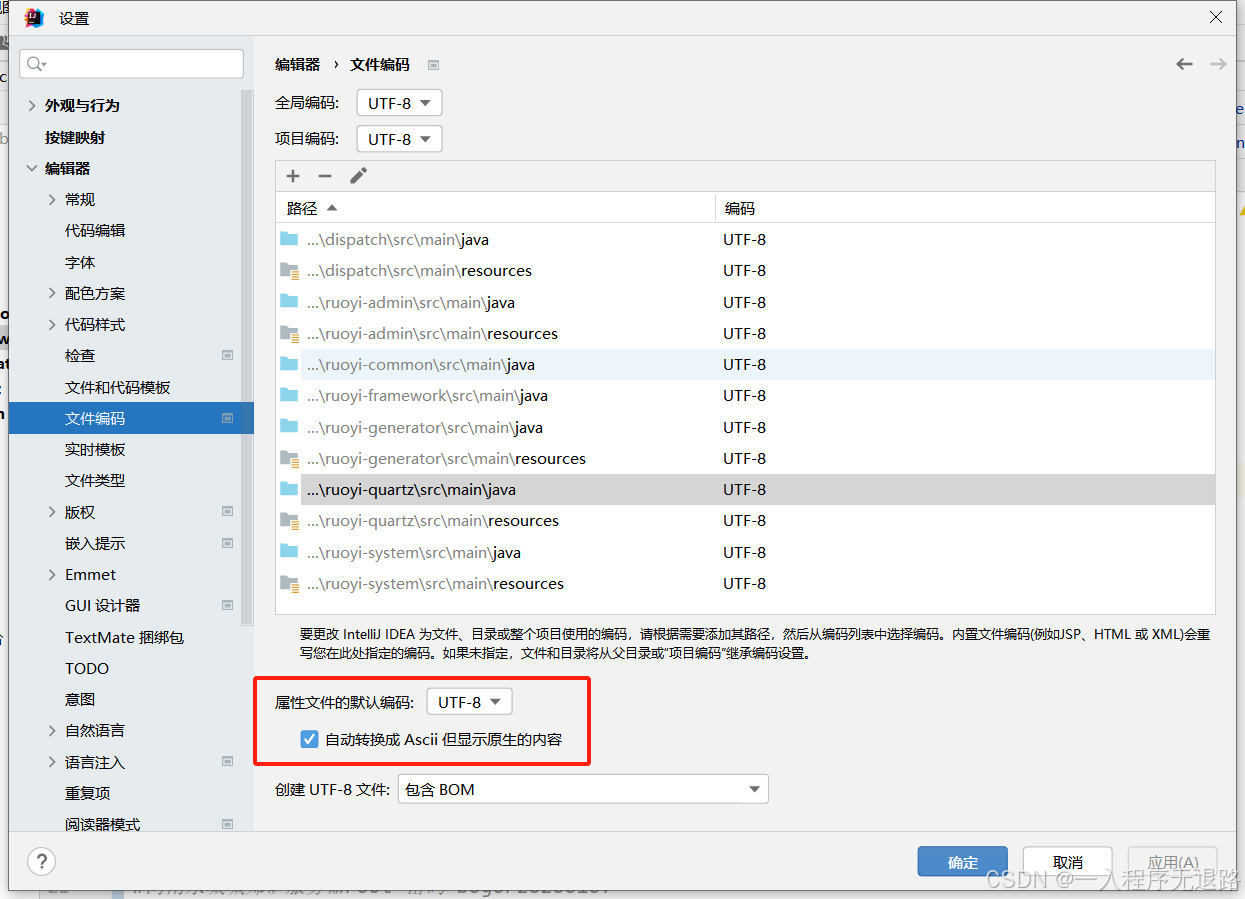Open the help question mark button

click(x=41, y=861)
